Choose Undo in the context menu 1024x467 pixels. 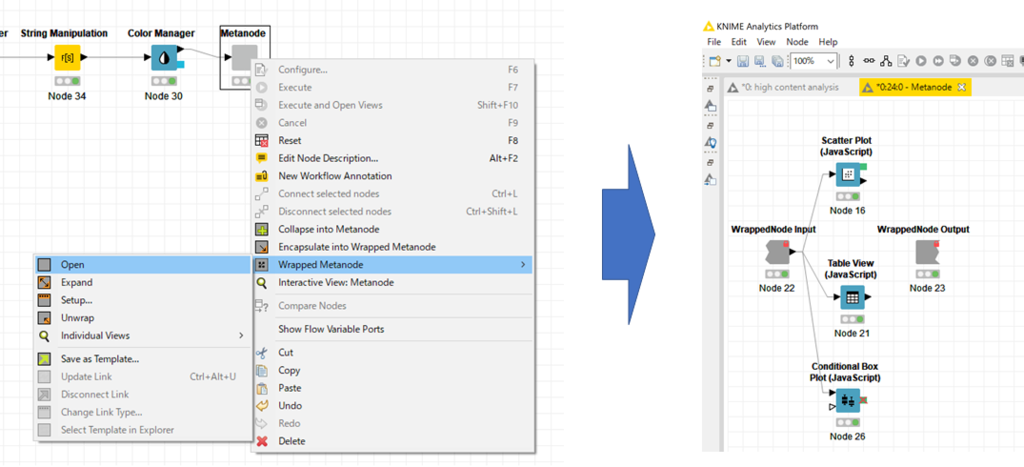(392, 406)
